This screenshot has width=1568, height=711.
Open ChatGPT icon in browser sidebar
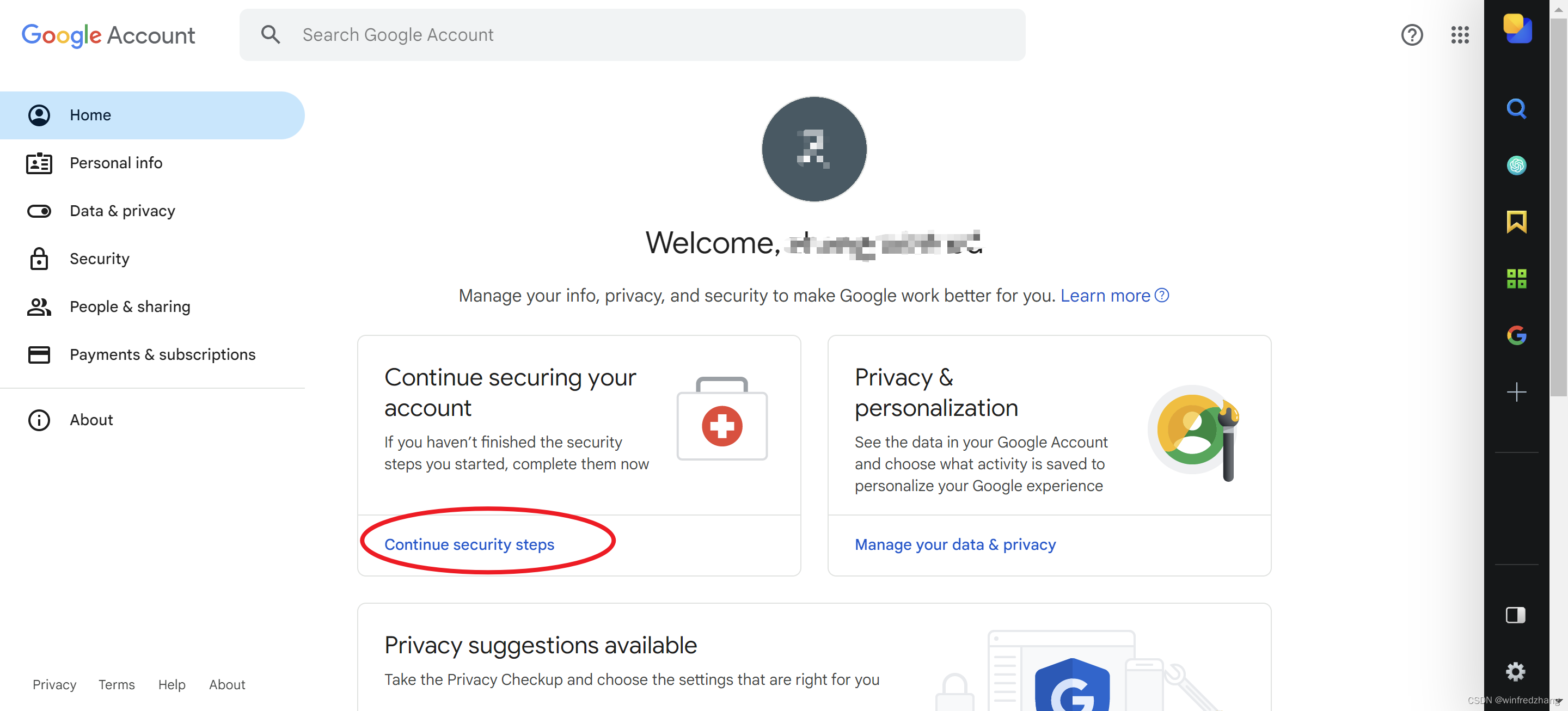[1516, 165]
